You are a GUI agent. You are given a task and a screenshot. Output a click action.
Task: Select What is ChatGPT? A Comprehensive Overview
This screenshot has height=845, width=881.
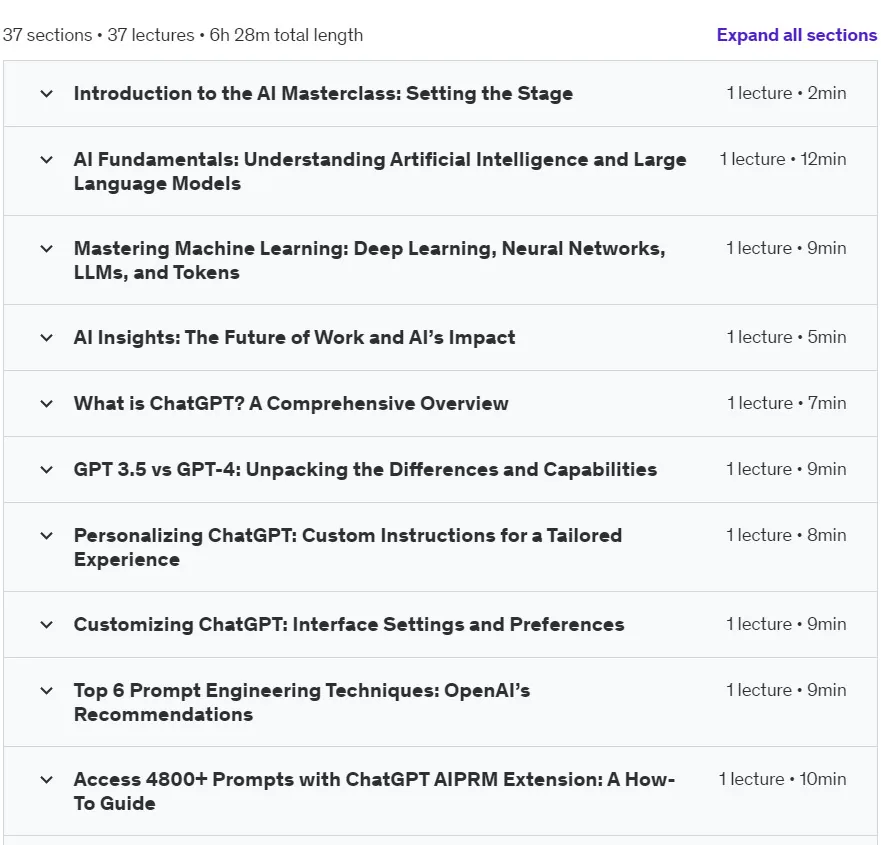tap(291, 403)
